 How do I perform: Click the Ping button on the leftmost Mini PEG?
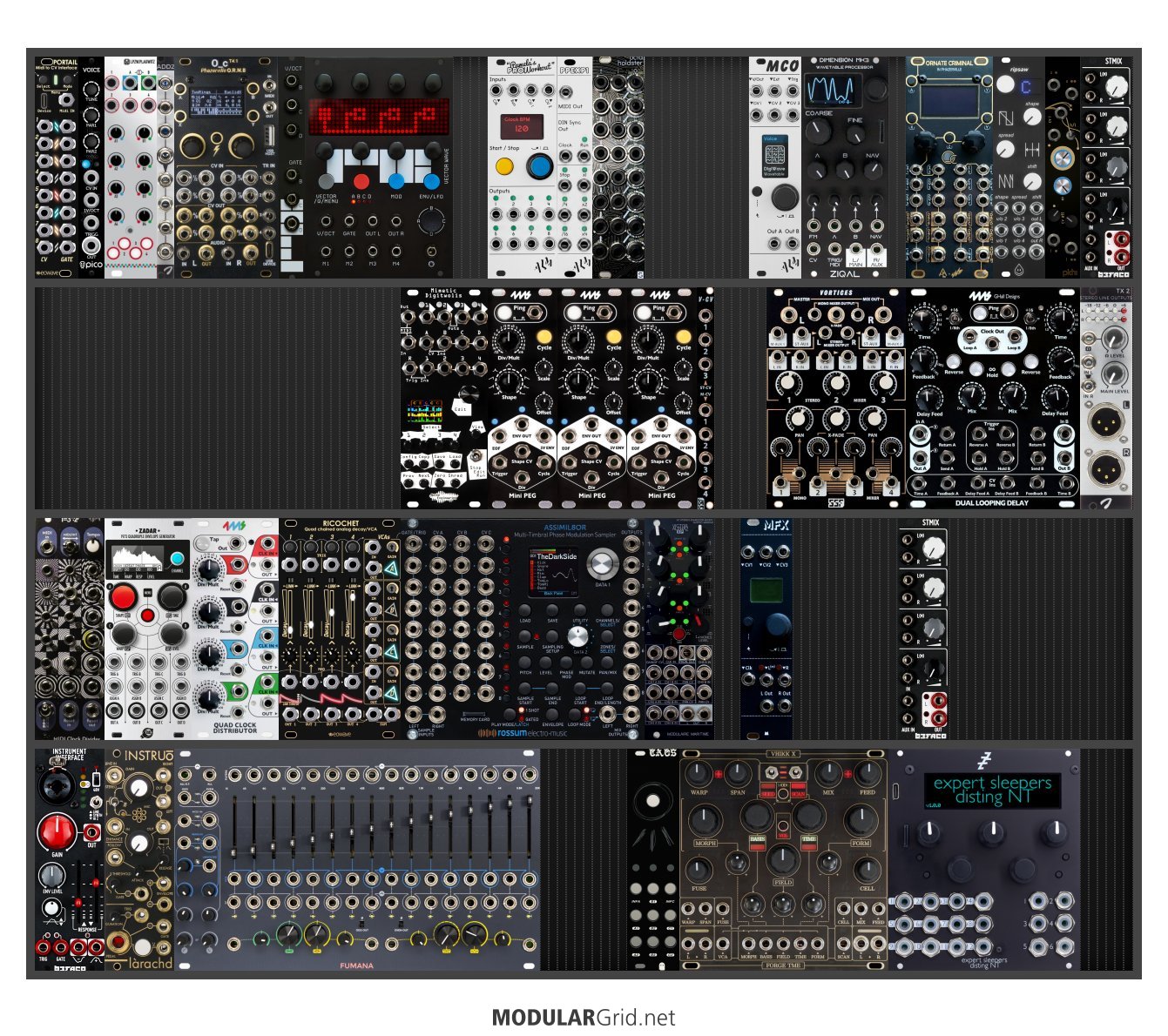coord(503,313)
